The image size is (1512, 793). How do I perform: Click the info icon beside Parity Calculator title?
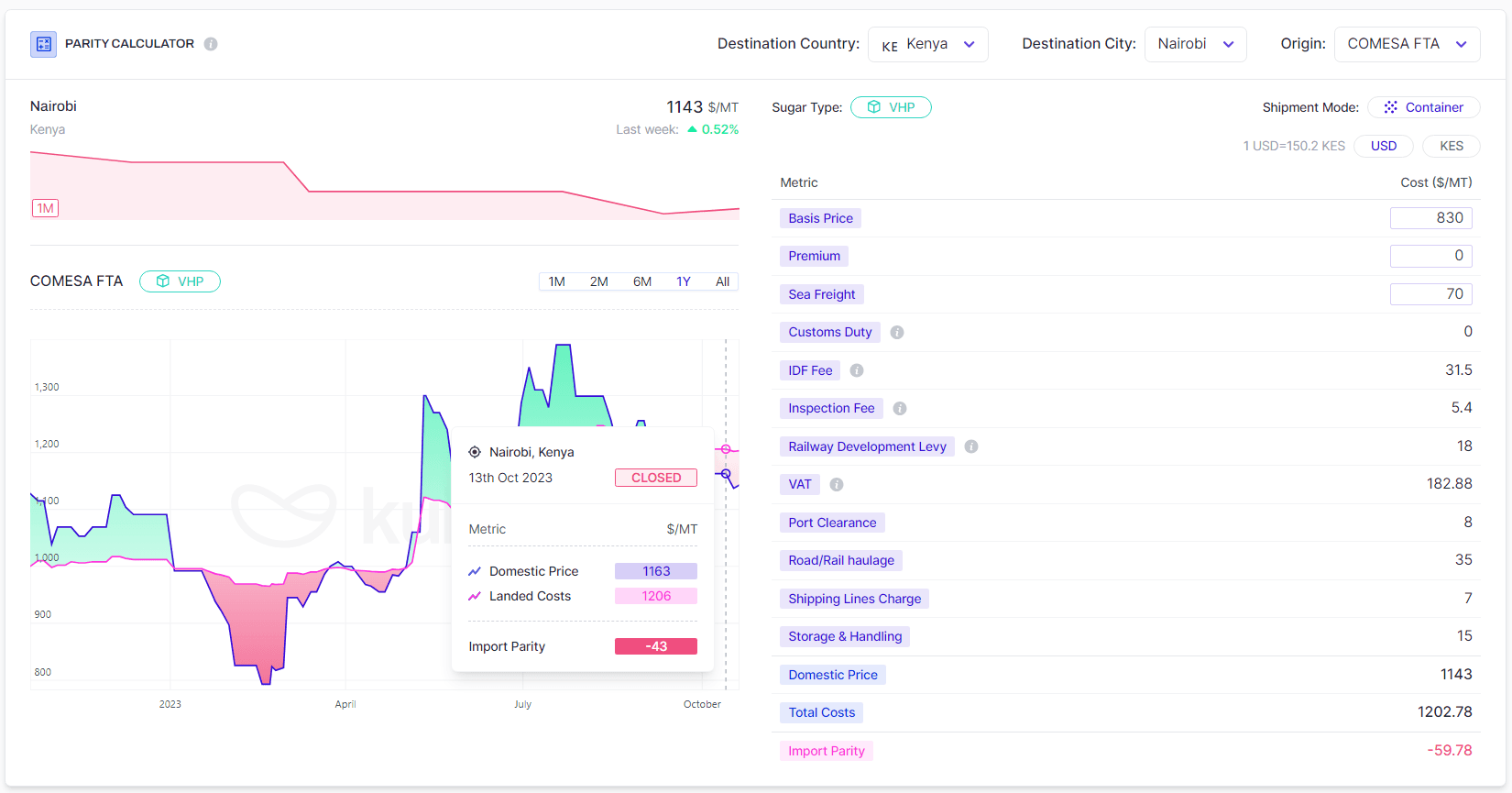211,44
